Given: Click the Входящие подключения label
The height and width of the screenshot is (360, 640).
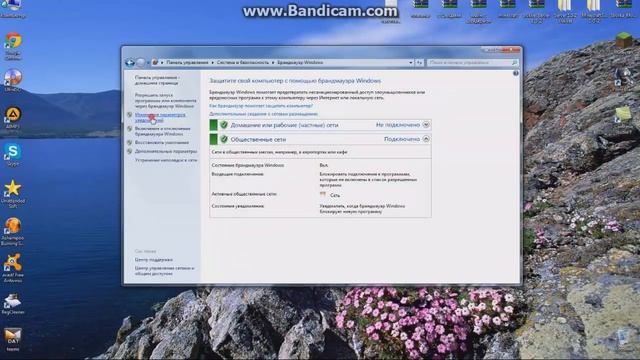Looking at the screenshot, I should pos(237,174).
